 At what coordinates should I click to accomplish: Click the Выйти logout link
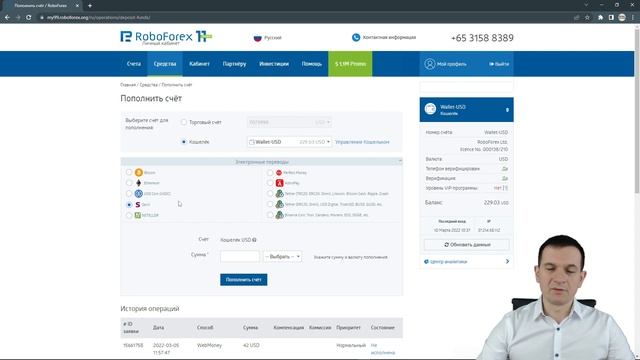point(499,64)
